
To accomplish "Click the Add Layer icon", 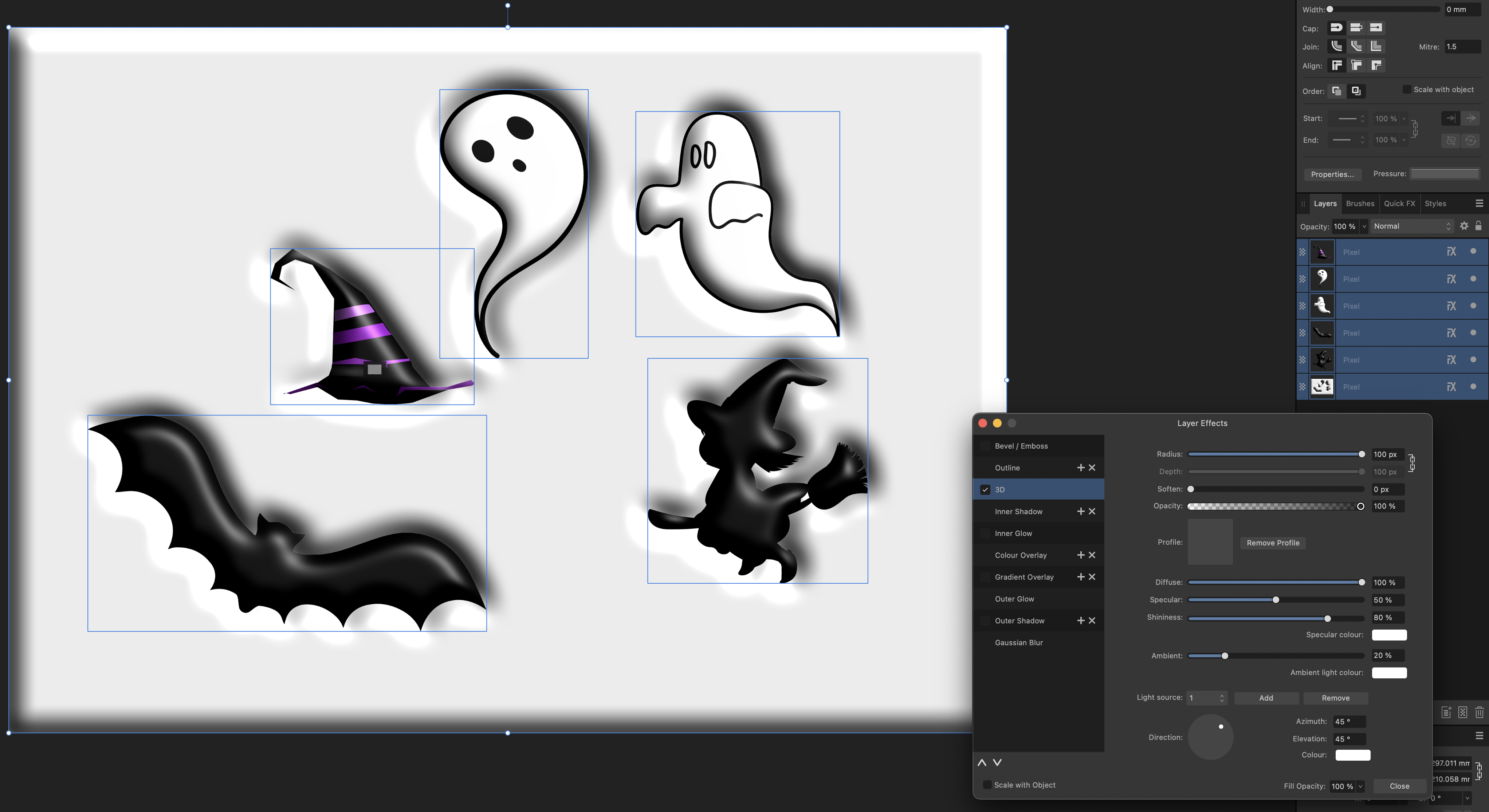I will click(1446, 712).
